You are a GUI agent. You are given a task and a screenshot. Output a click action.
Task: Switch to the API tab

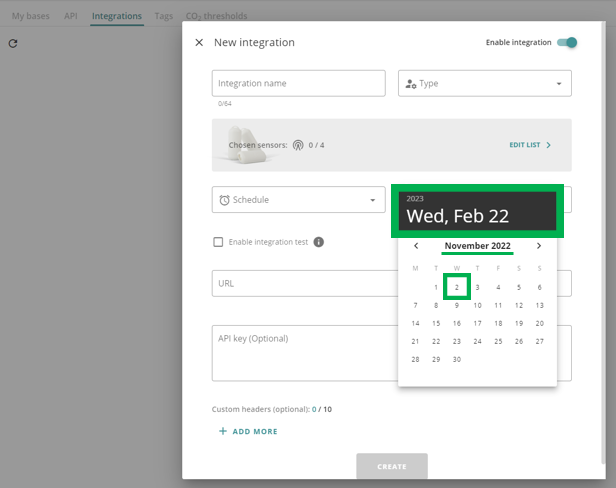71,16
